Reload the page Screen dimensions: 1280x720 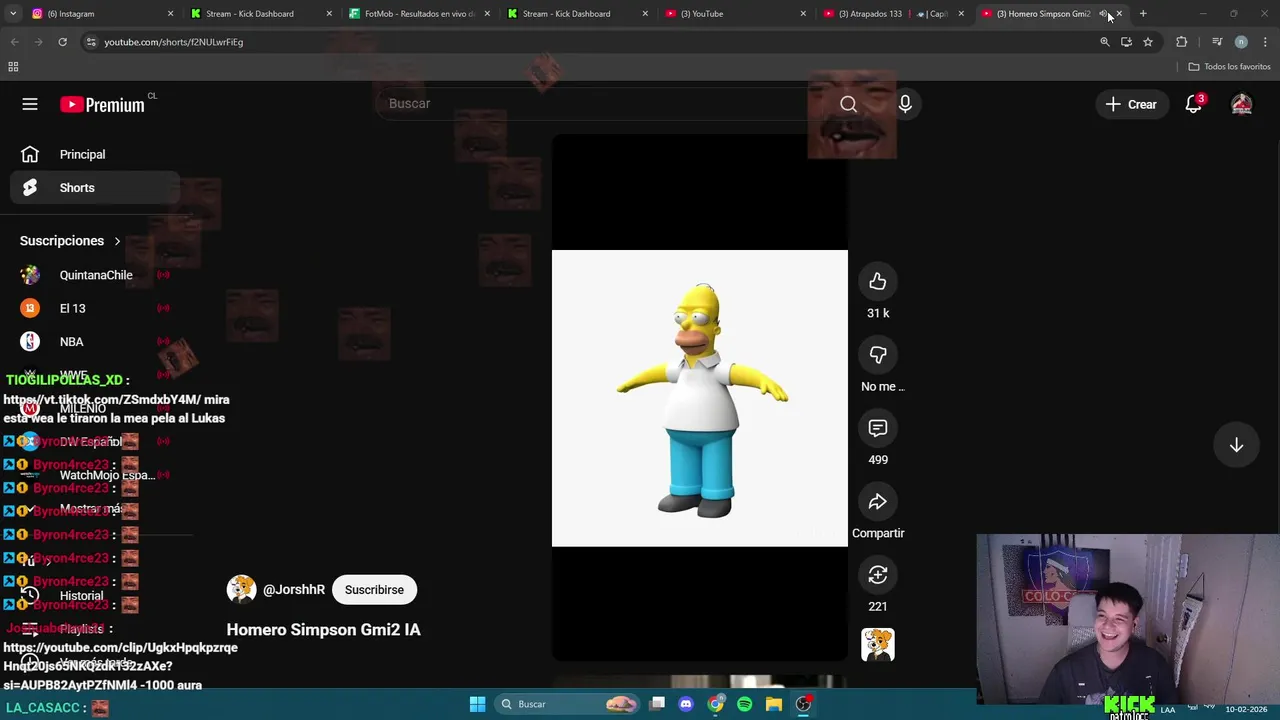point(62,42)
